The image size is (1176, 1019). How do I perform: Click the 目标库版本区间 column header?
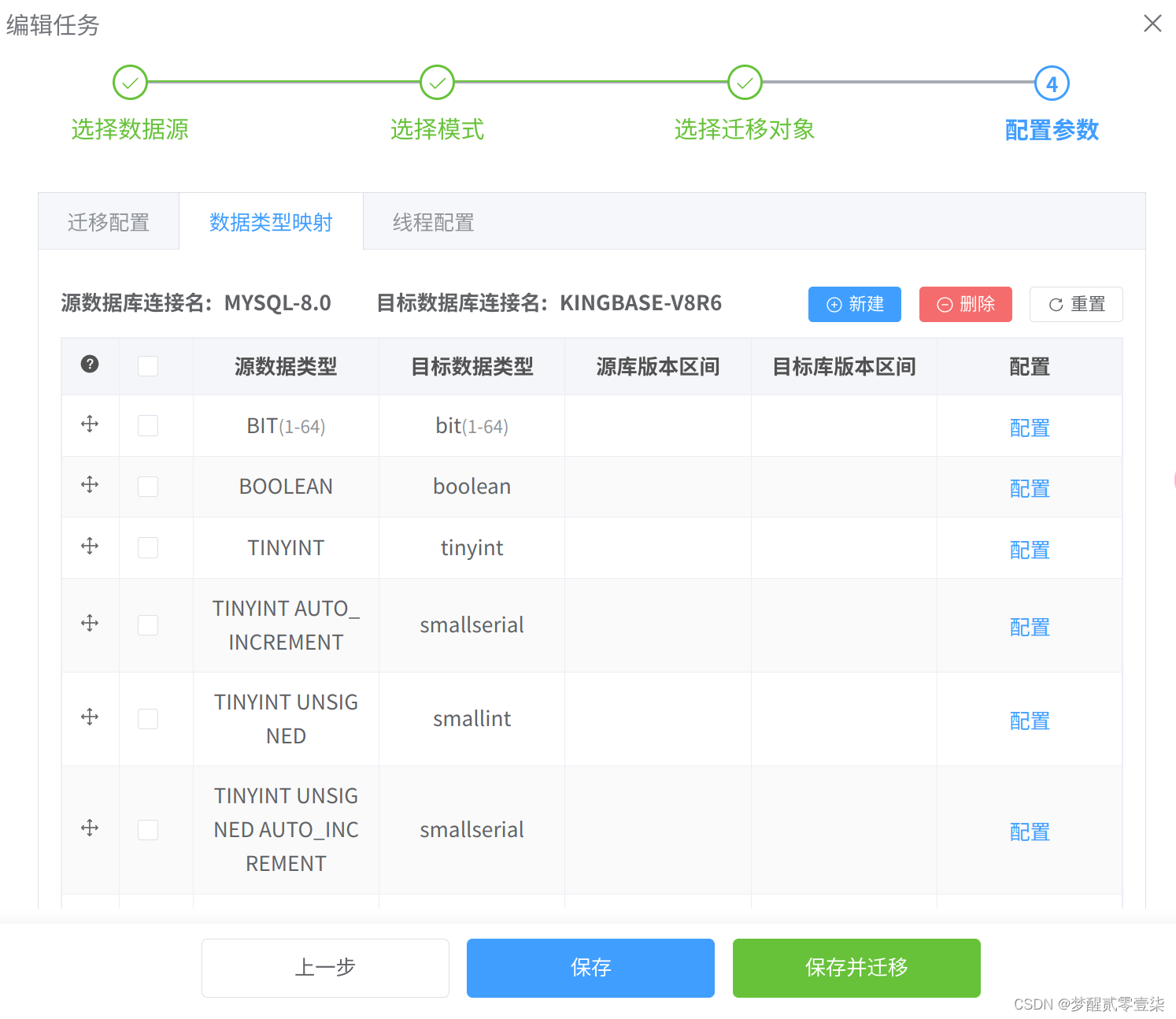(x=844, y=366)
